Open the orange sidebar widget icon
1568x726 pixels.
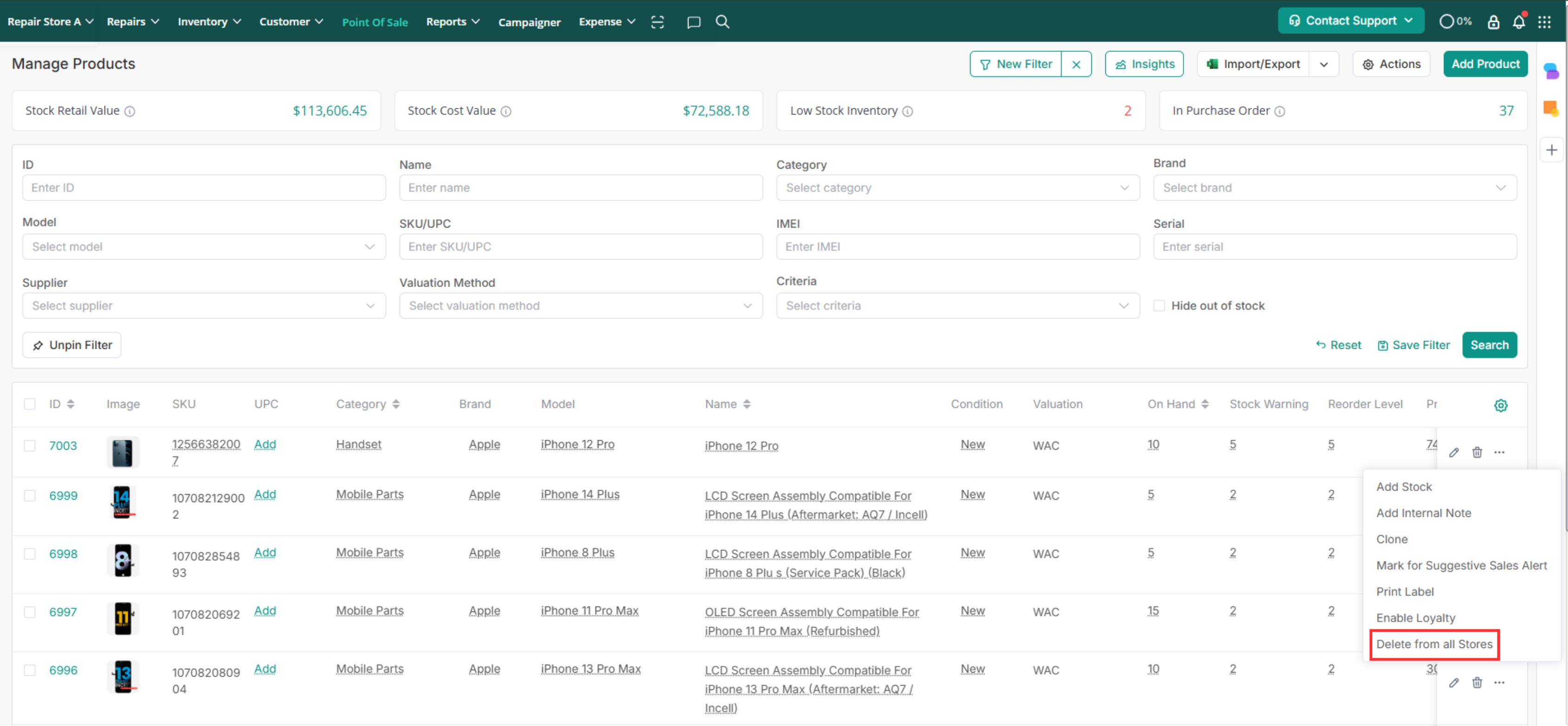(1551, 109)
